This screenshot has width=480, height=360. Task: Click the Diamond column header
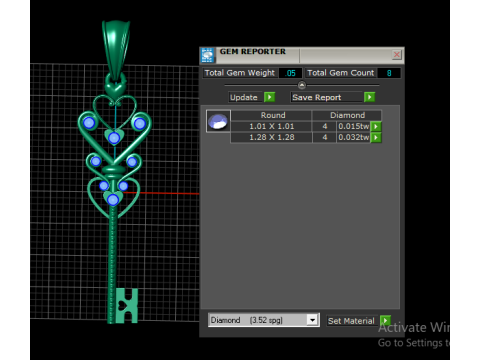click(347, 115)
